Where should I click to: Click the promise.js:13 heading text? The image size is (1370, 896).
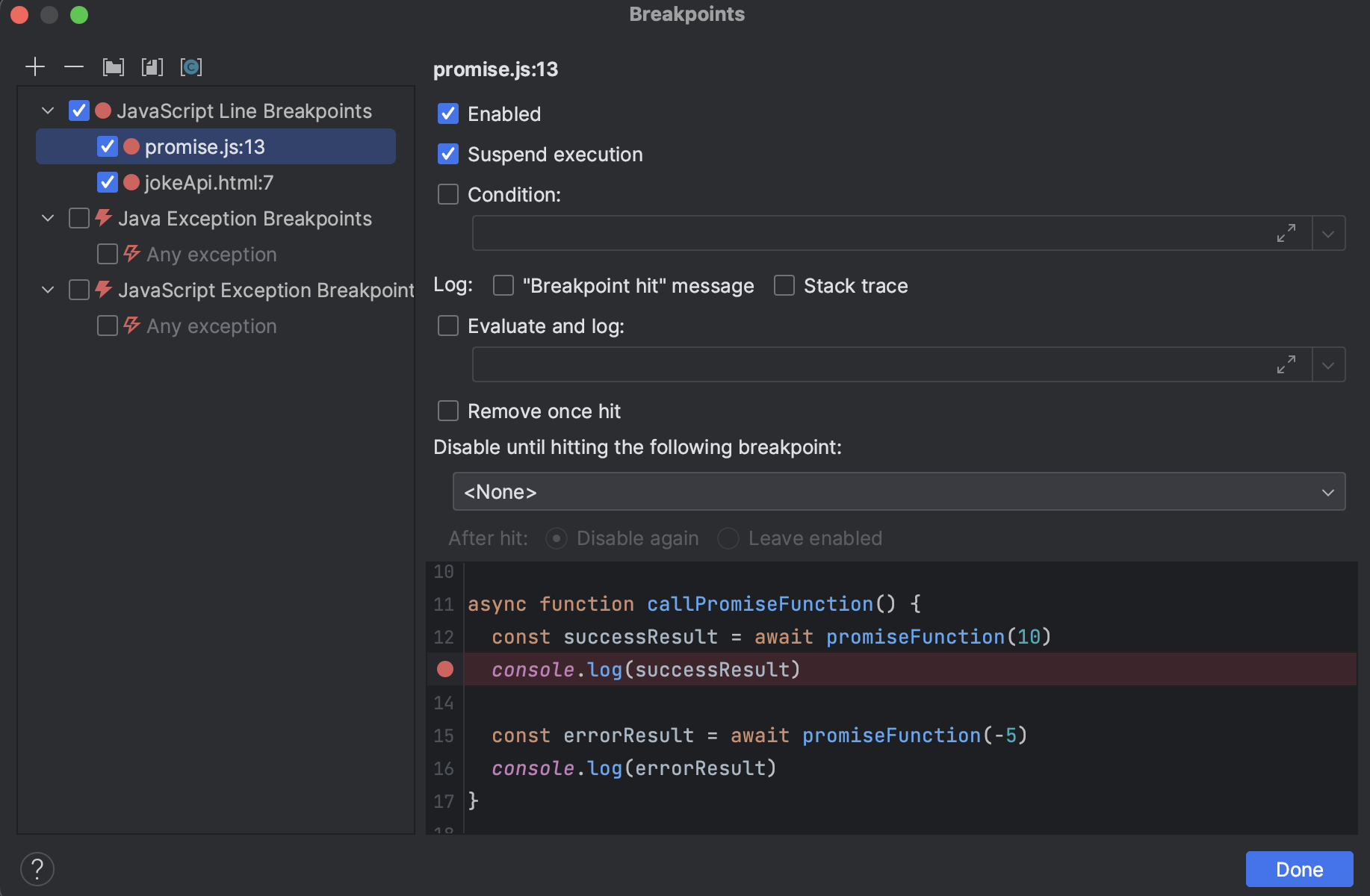click(496, 69)
